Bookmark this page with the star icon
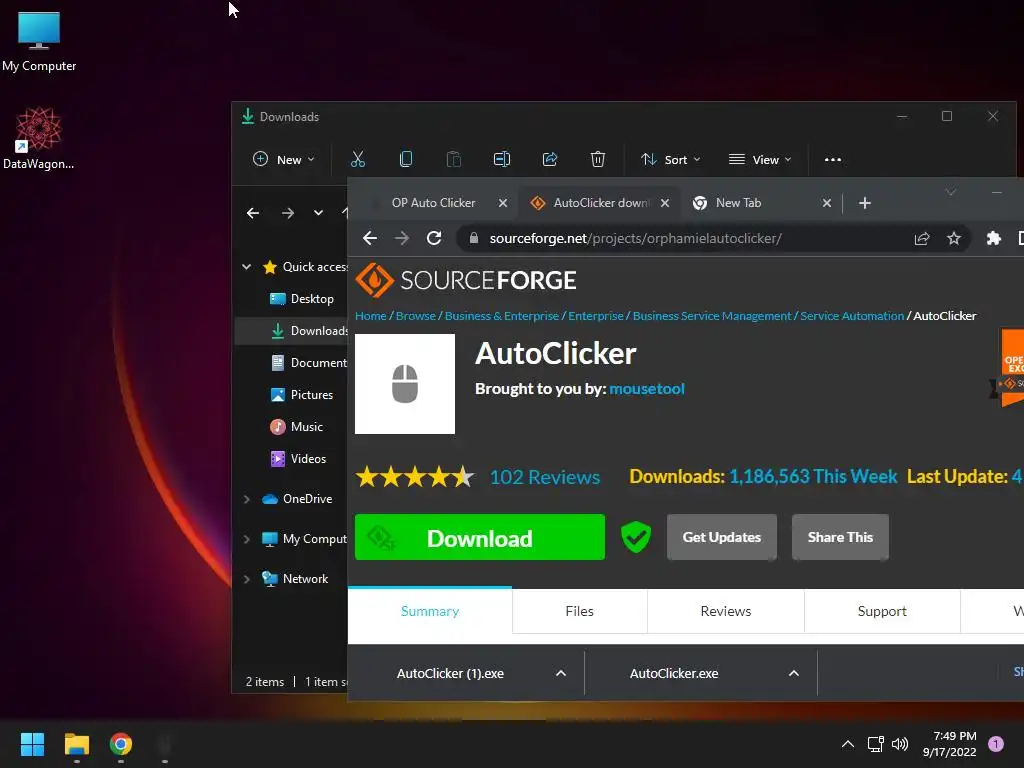 tap(954, 238)
